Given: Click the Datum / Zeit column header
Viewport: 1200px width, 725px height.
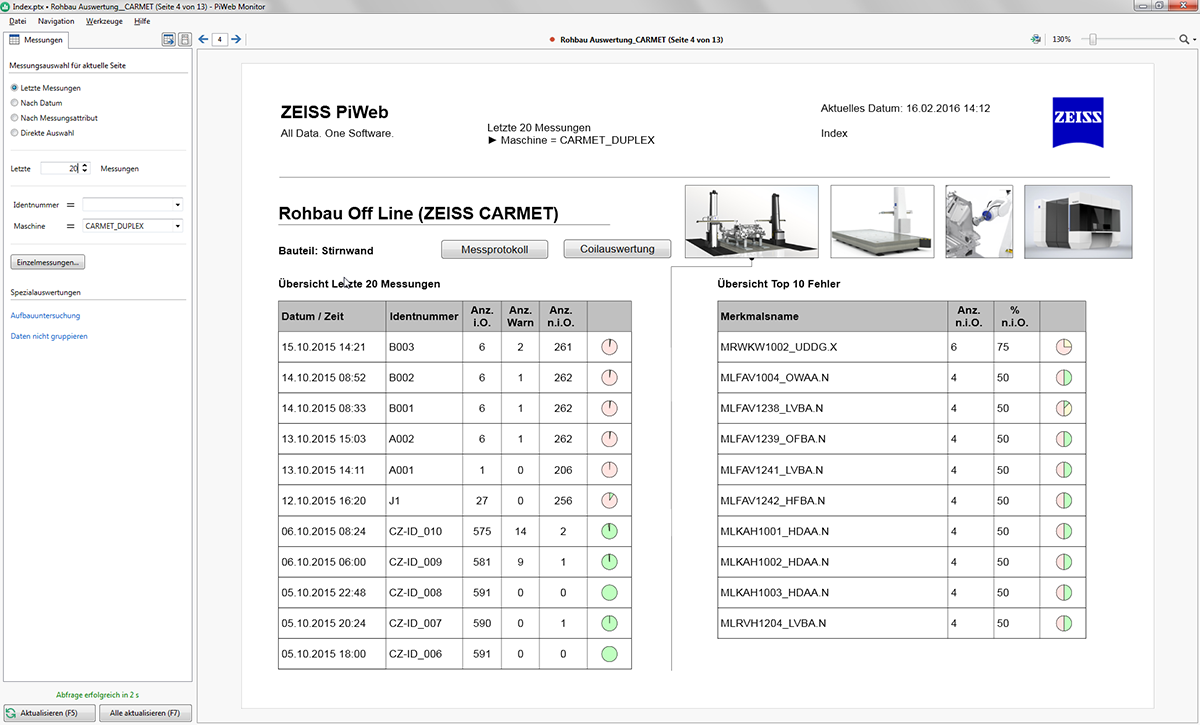Looking at the screenshot, I should coord(332,317).
